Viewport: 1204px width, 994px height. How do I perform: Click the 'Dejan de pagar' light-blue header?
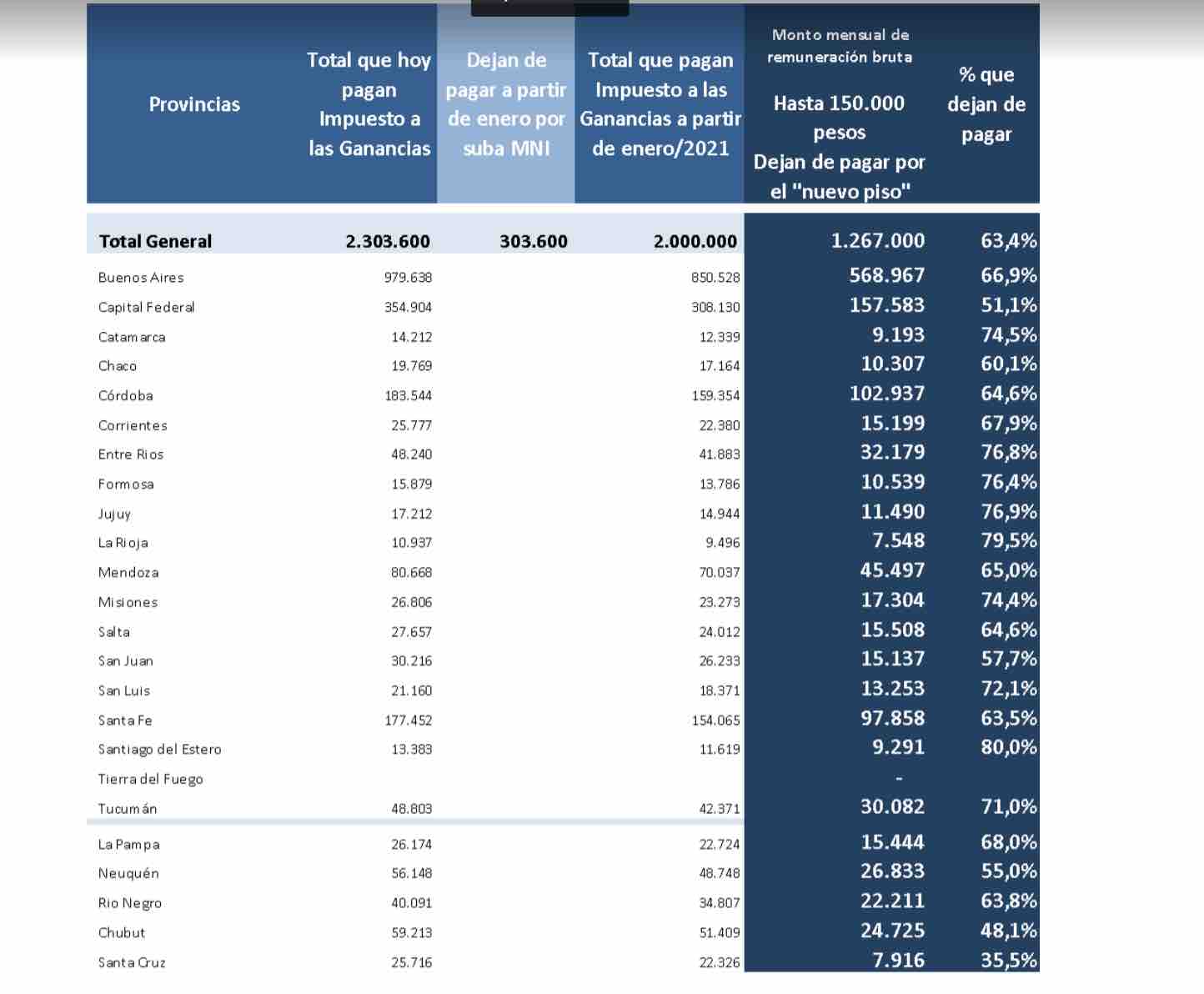[x=506, y=104]
